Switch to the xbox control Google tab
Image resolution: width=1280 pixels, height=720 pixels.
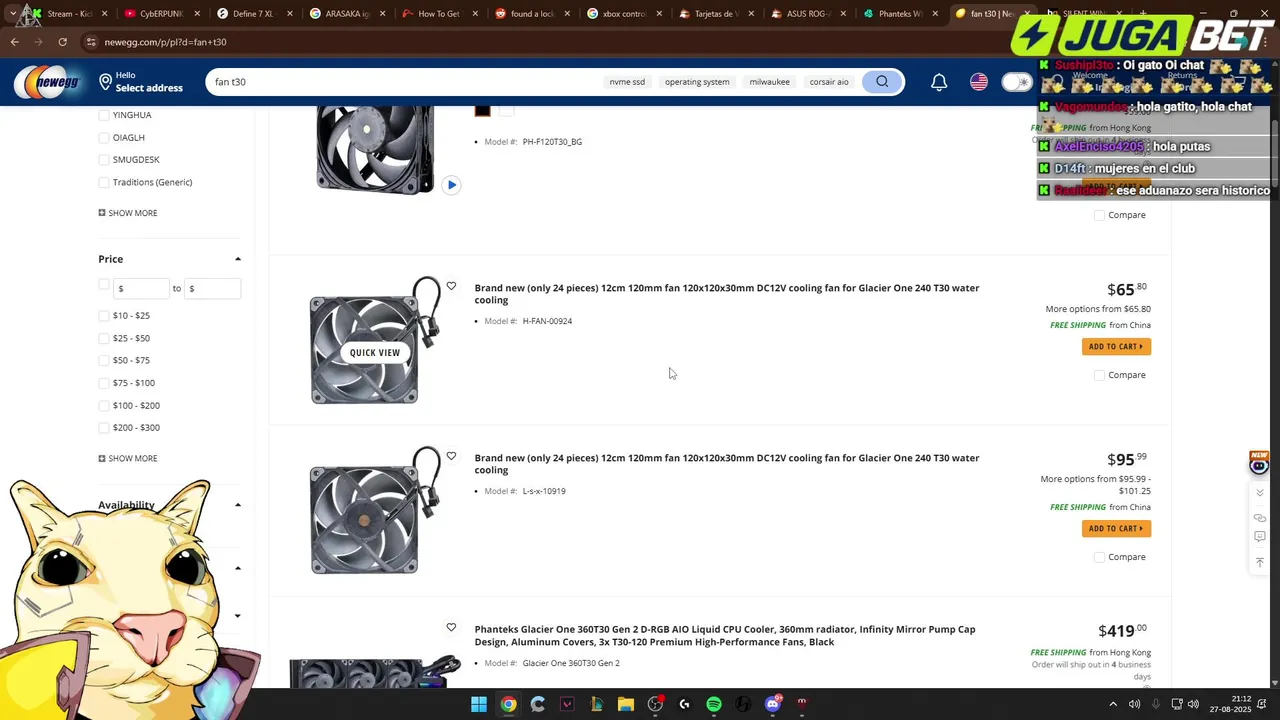coord(624,14)
